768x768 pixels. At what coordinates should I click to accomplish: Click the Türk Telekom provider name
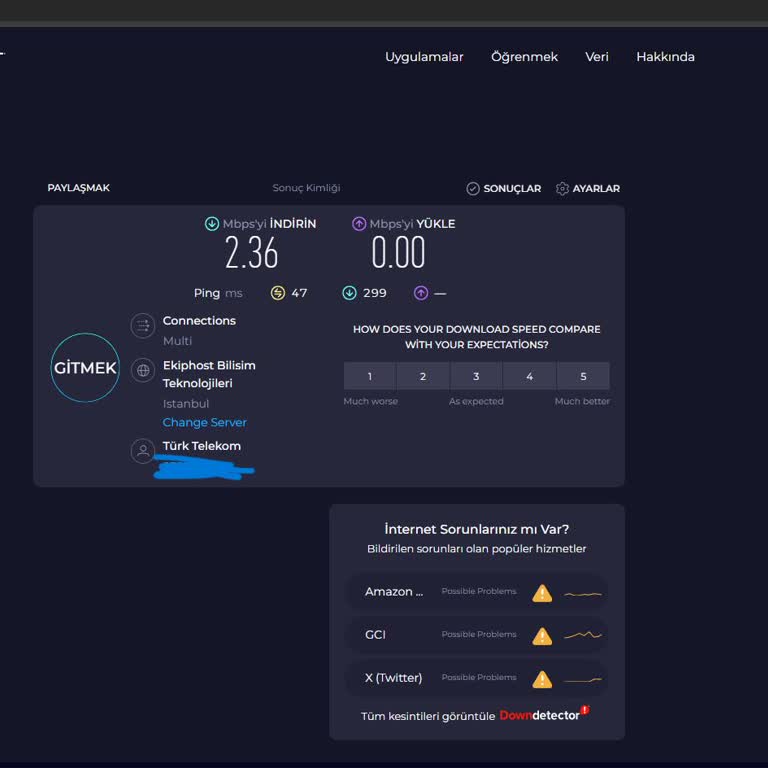point(202,446)
